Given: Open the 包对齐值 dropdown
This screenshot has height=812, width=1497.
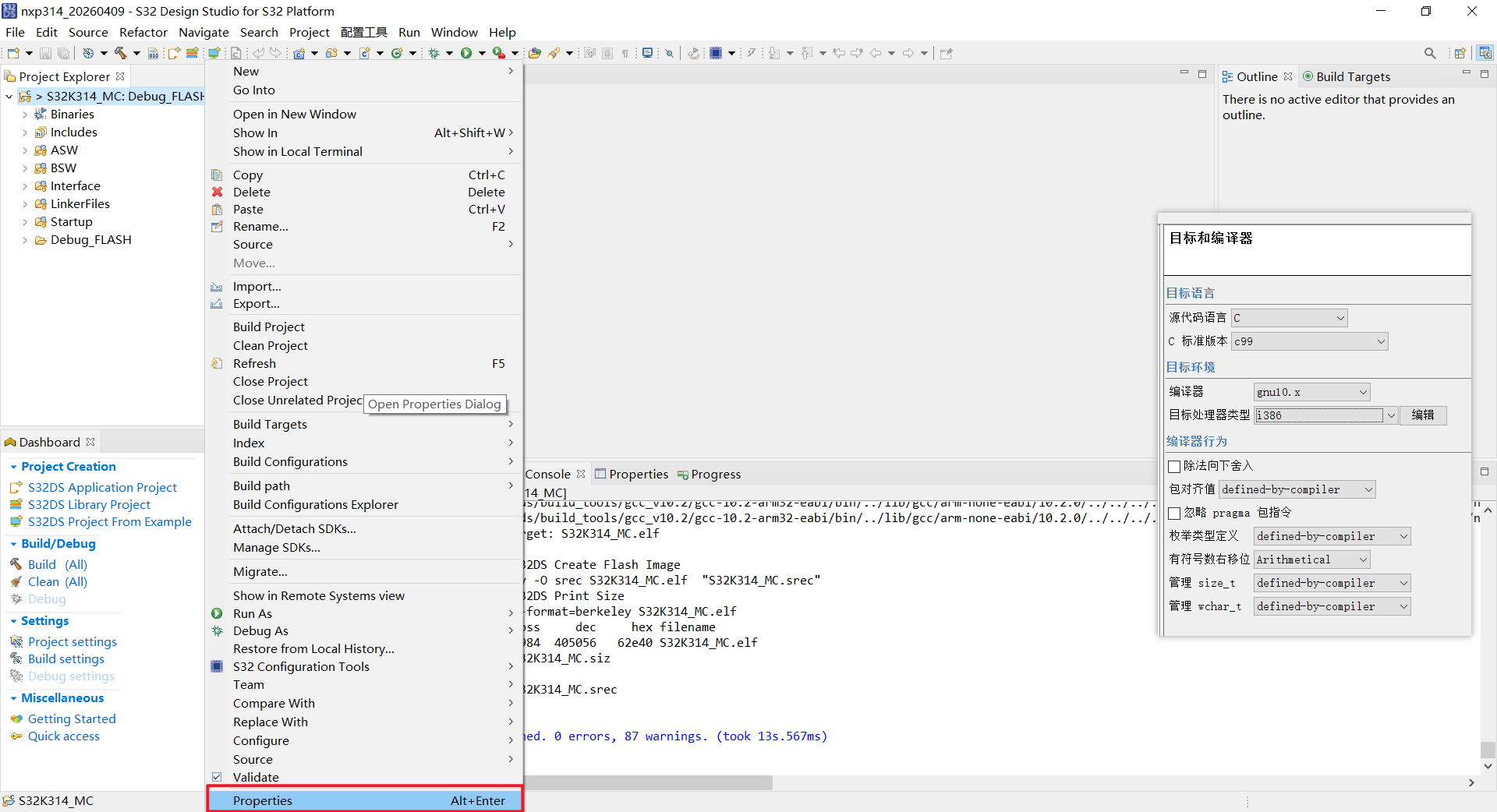Looking at the screenshot, I should (1297, 489).
